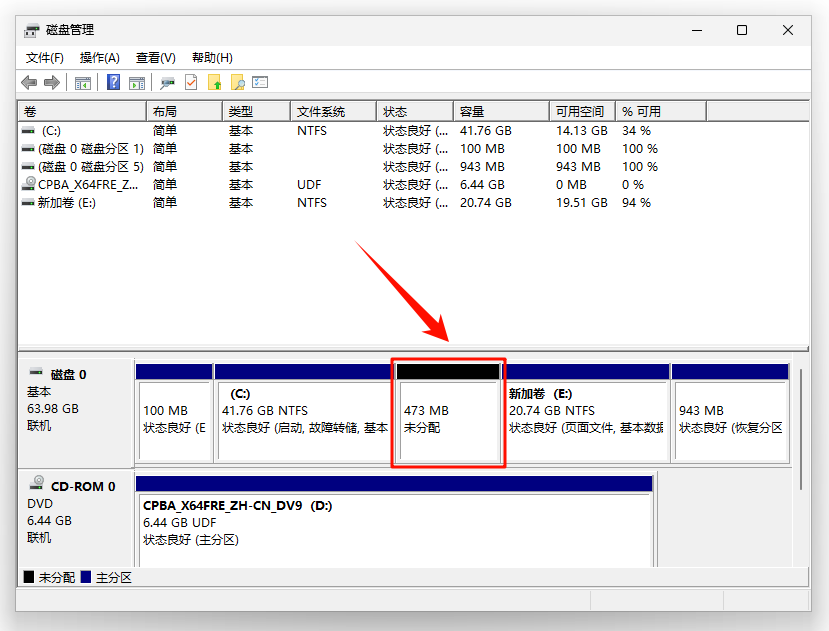Image resolution: width=829 pixels, height=631 pixels.
Task: Show/hide console tree toolbar icon
Action: click(83, 83)
